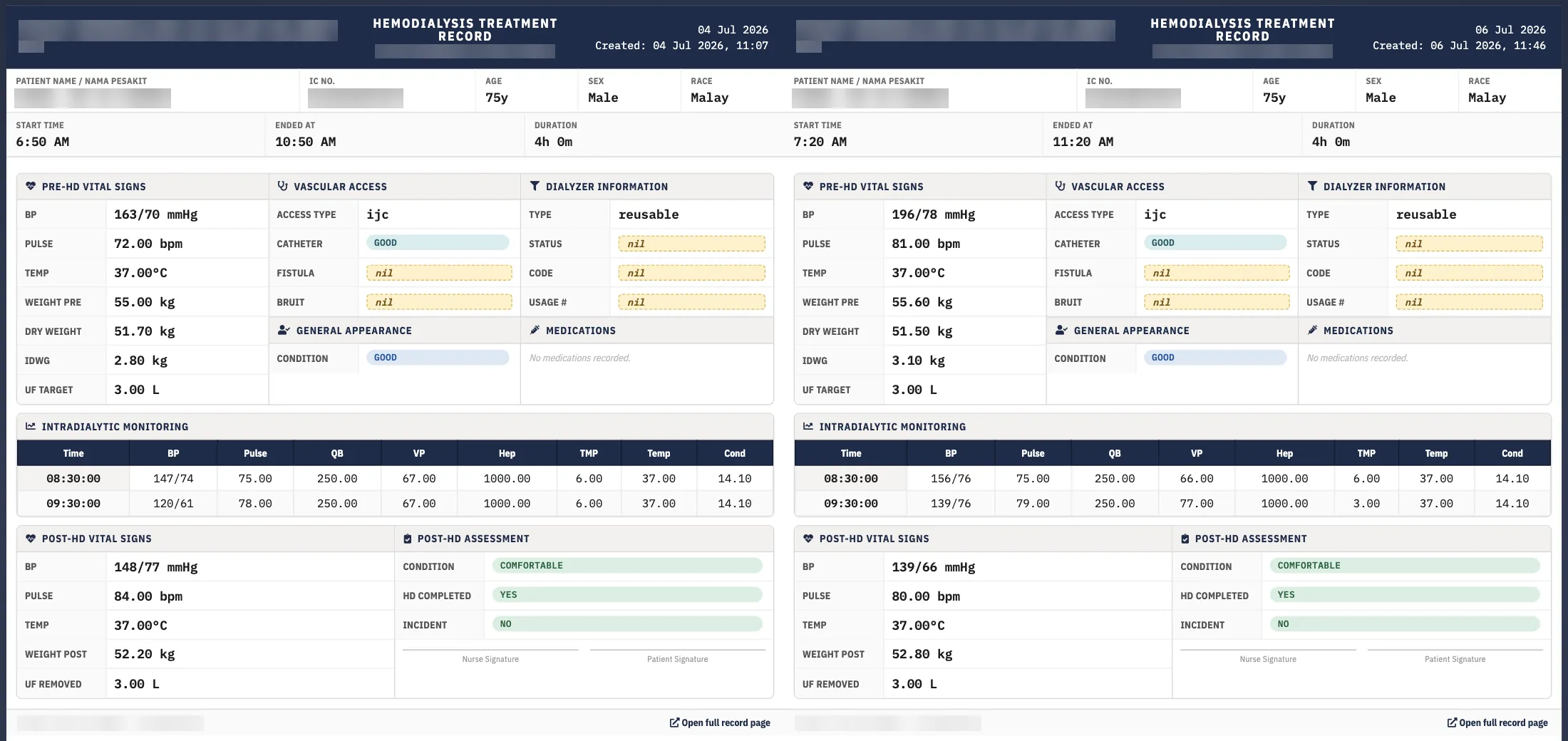Image resolution: width=1568 pixels, height=741 pixels.
Task: Click monitoring BP cell 139/76
Action: pos(951,504)
